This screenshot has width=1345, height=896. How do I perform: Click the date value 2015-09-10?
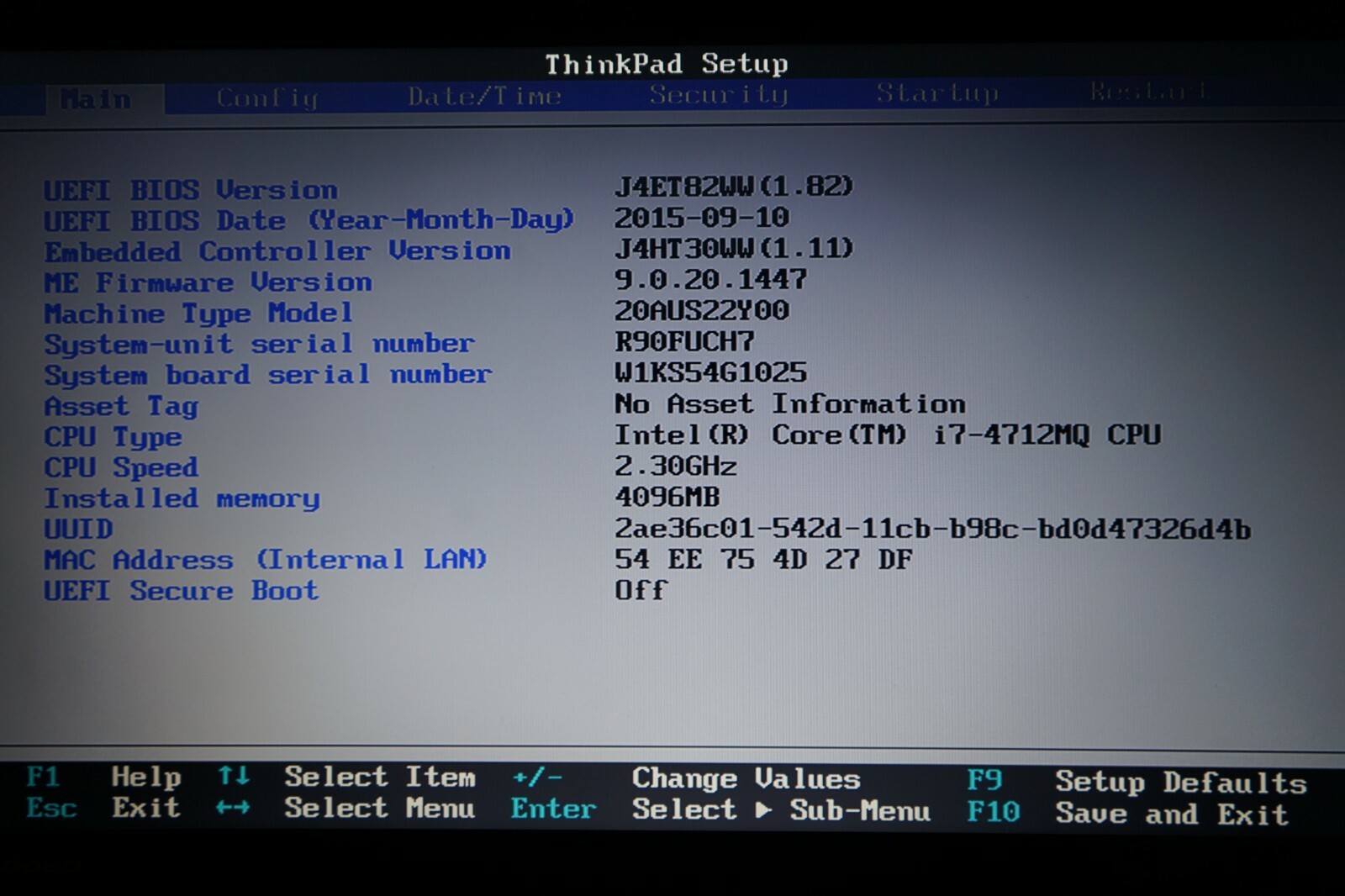702,218
